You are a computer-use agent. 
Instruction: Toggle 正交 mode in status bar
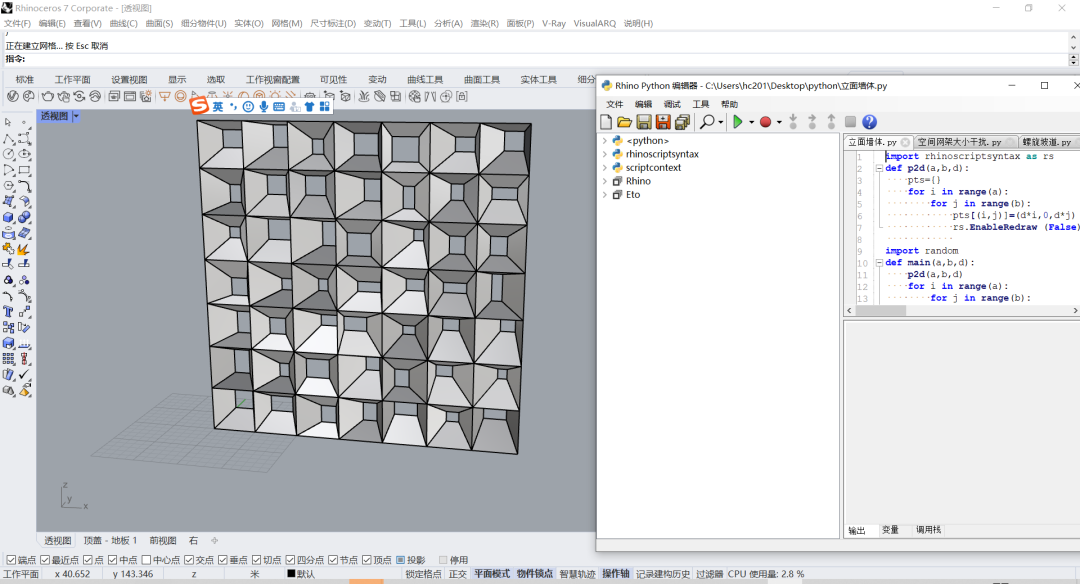click(457, 574)
